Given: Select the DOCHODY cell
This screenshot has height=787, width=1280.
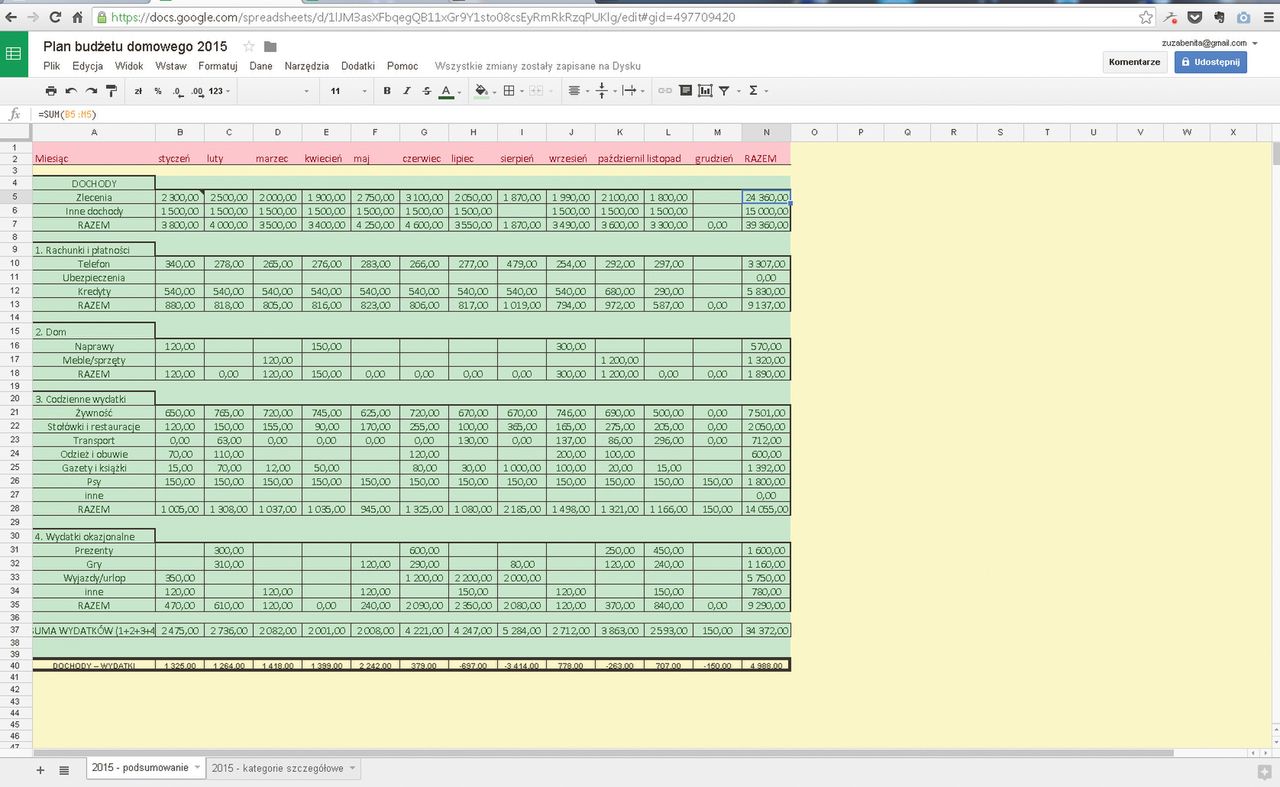Looking at the screenshot, I should coord(94,183).
